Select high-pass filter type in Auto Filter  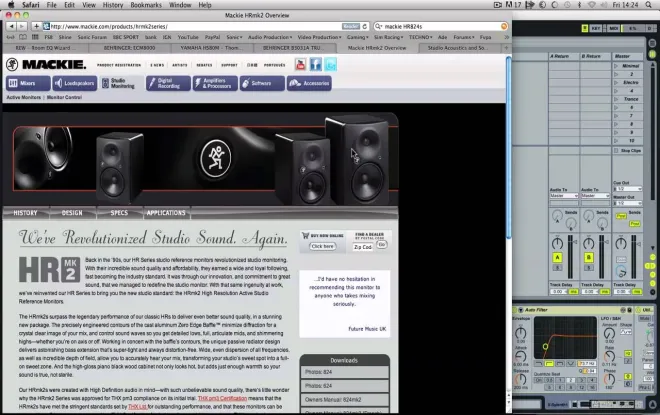549,363
